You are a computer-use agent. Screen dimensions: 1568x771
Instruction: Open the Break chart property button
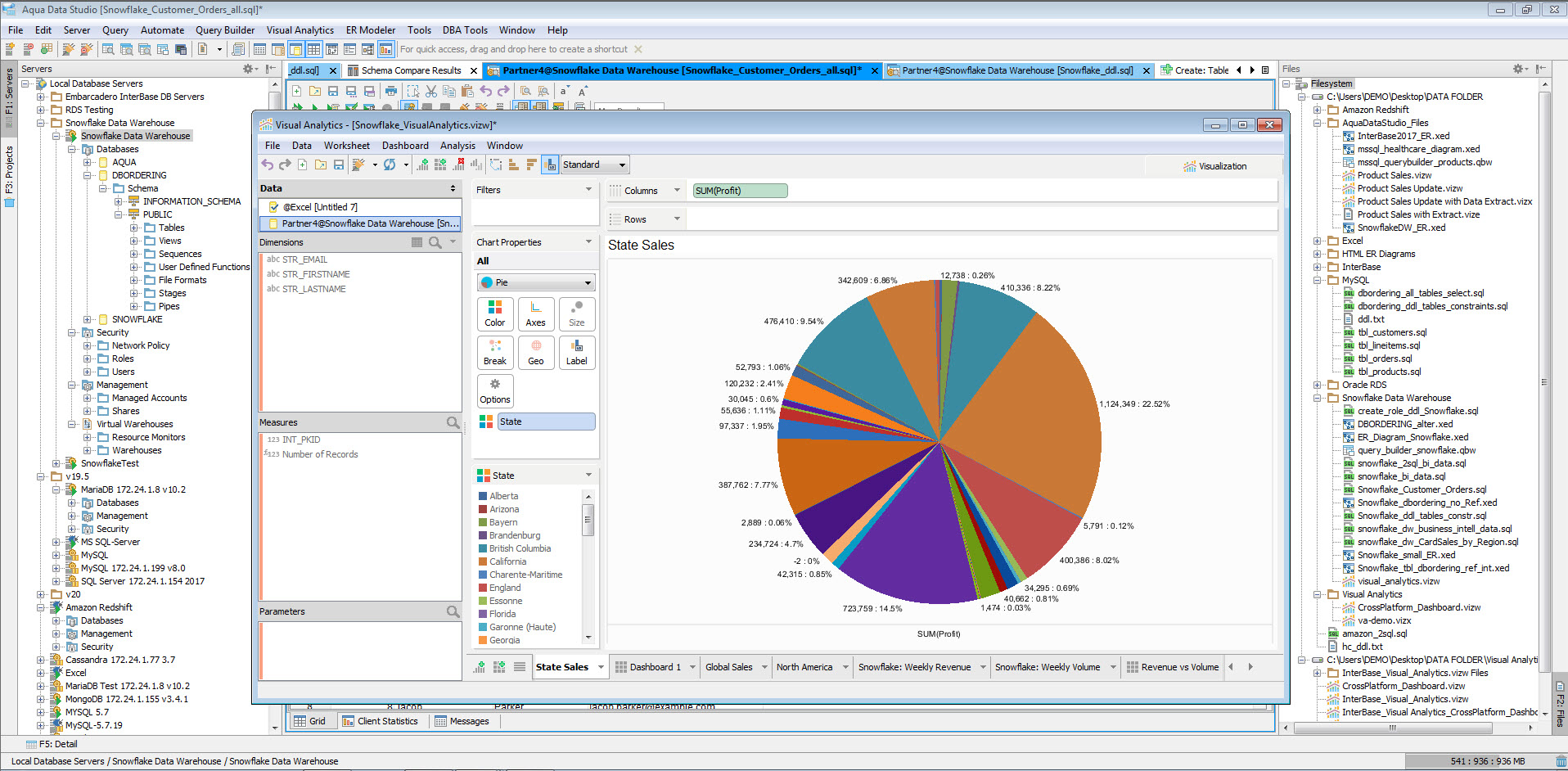tap(495, 352)
